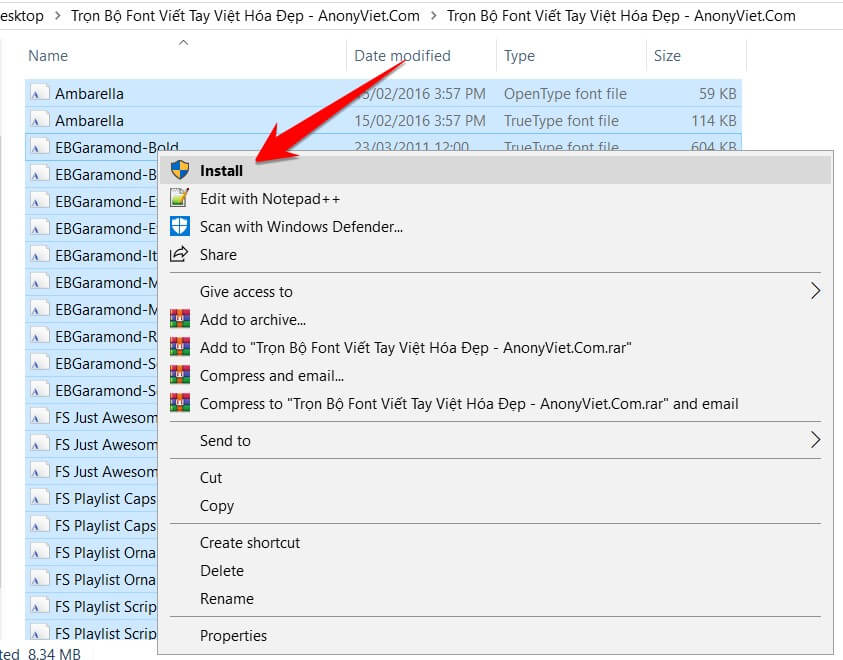Sort by the Type column header
The width and height of the screenshot is (843, 660).
point(519,56)
